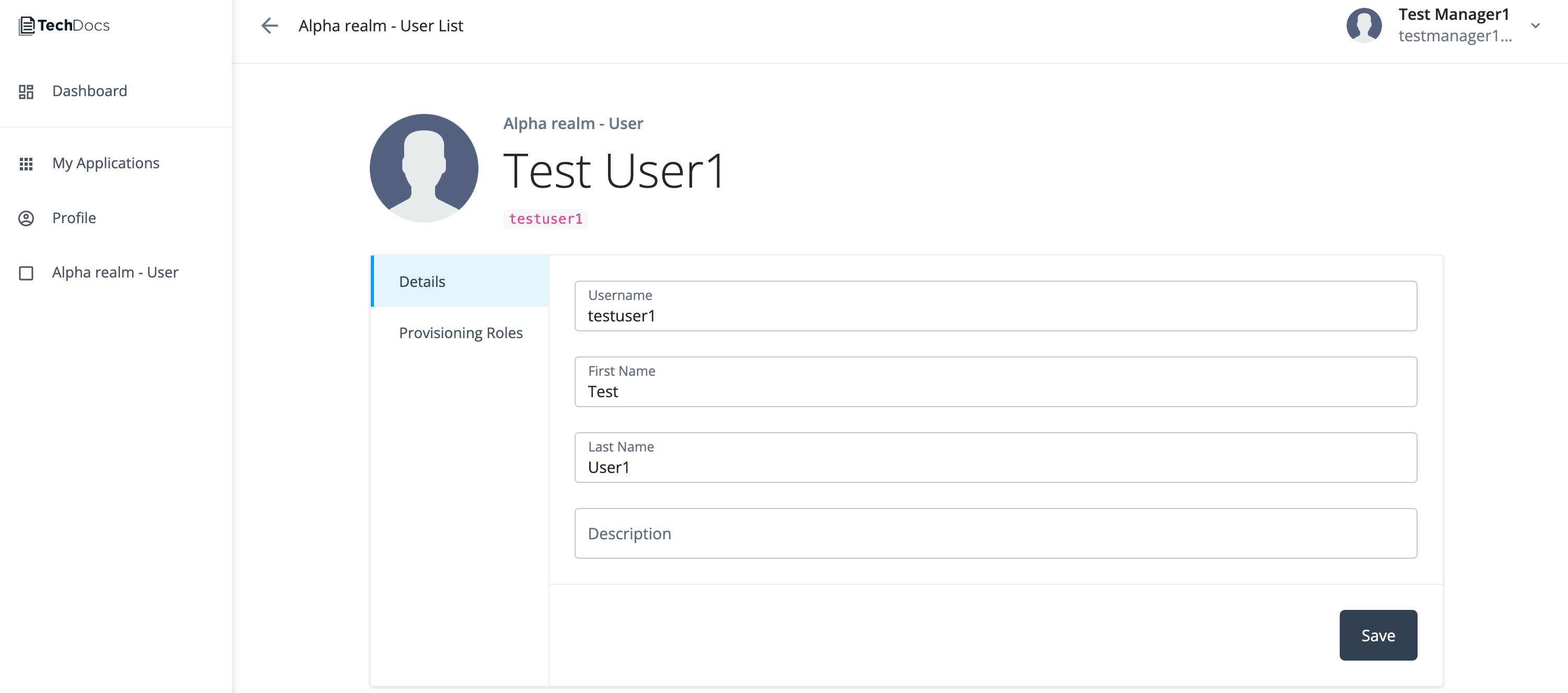Click the Username field showing testuser1
The height and width of the screenshot is (693, 1568).
[995, 306]
